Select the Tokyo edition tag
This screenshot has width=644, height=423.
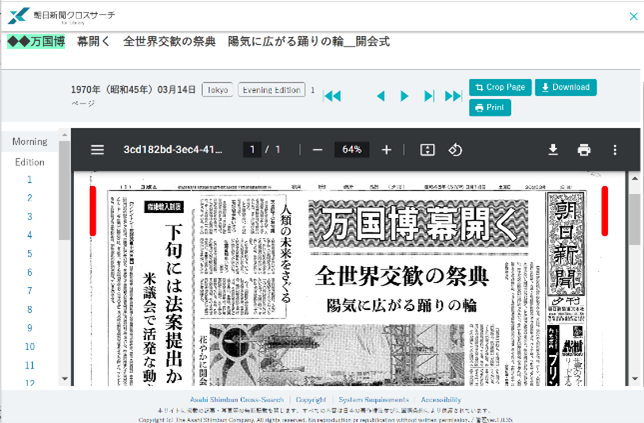click(x=217, y=90)
